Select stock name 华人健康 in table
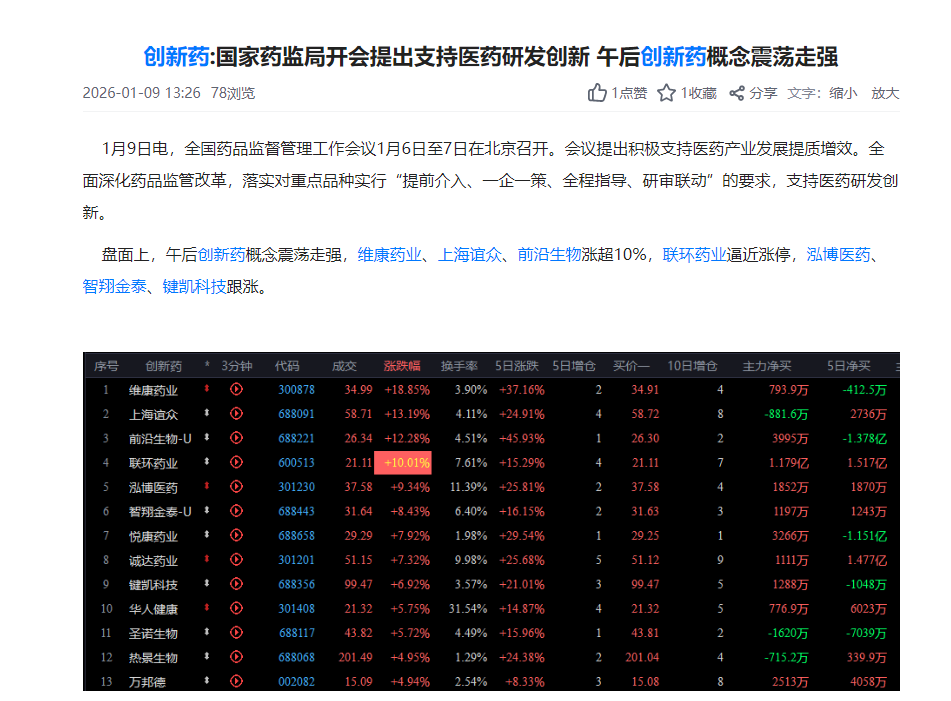This screenshot has width=951, height=701. [153, 609]
